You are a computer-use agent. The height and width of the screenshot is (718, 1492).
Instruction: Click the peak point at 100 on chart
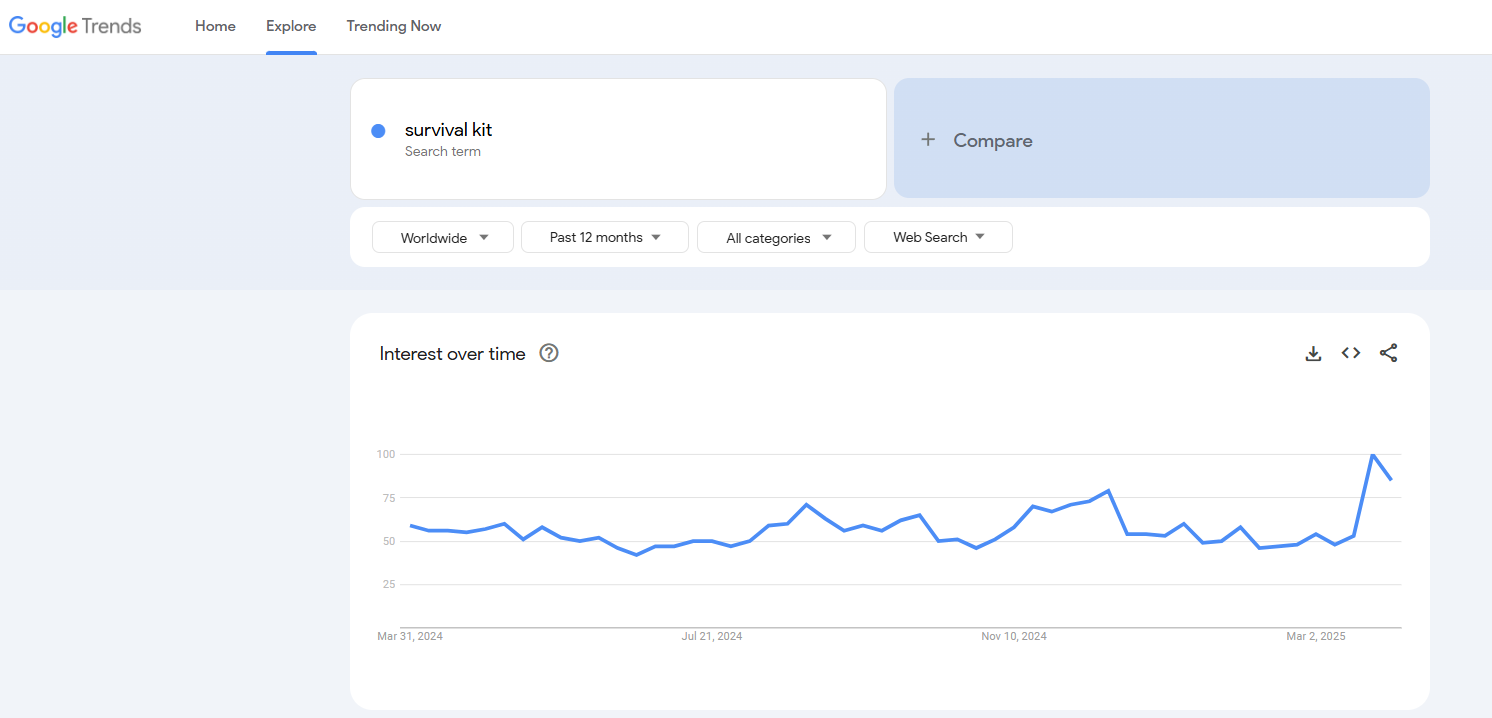(1372, 455)
